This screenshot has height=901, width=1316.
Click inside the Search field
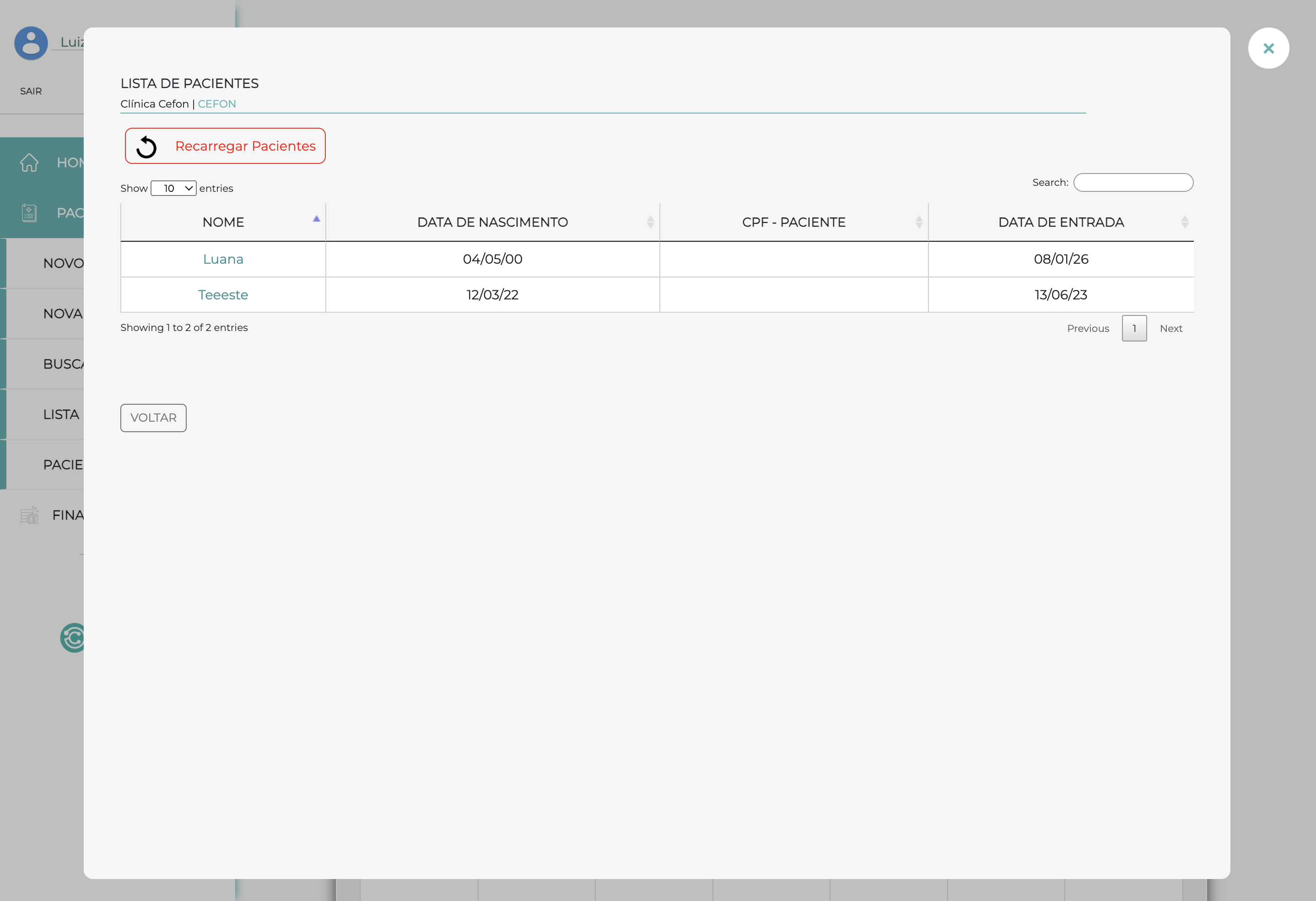tap(1133, 183)
